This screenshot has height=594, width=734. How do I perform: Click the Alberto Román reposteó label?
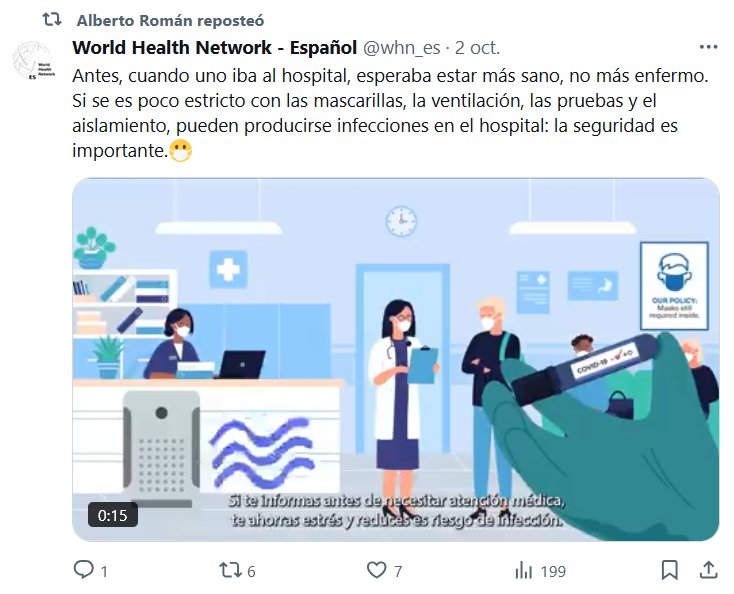[x=170, y=21]
